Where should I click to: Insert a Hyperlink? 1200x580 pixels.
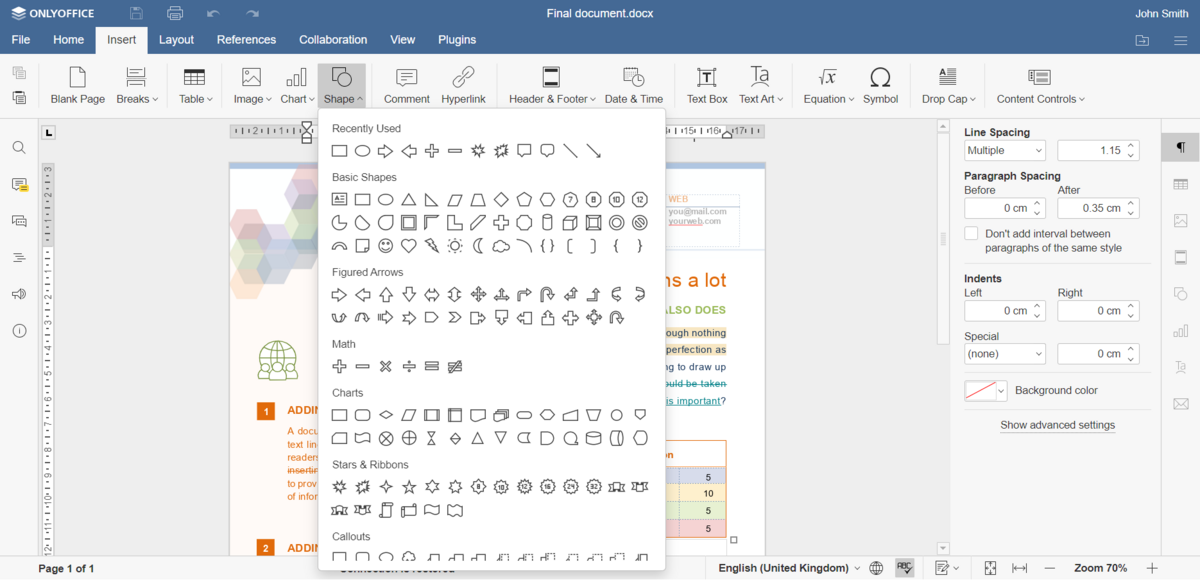click(x=463, y=86)
